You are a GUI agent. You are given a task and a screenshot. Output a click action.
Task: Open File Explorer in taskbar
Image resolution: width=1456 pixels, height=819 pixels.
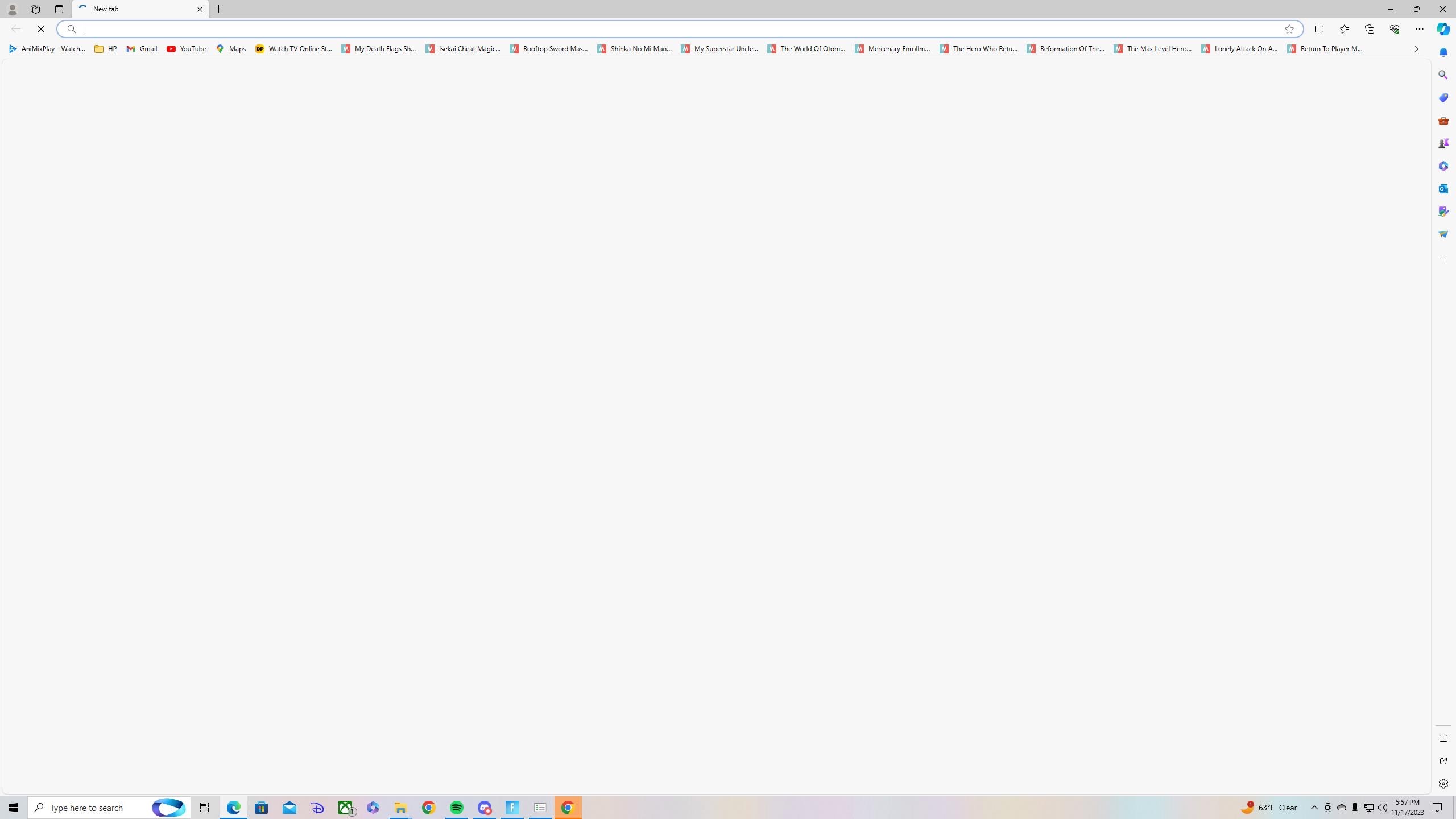pyautogui.click(x=401, y=808)
